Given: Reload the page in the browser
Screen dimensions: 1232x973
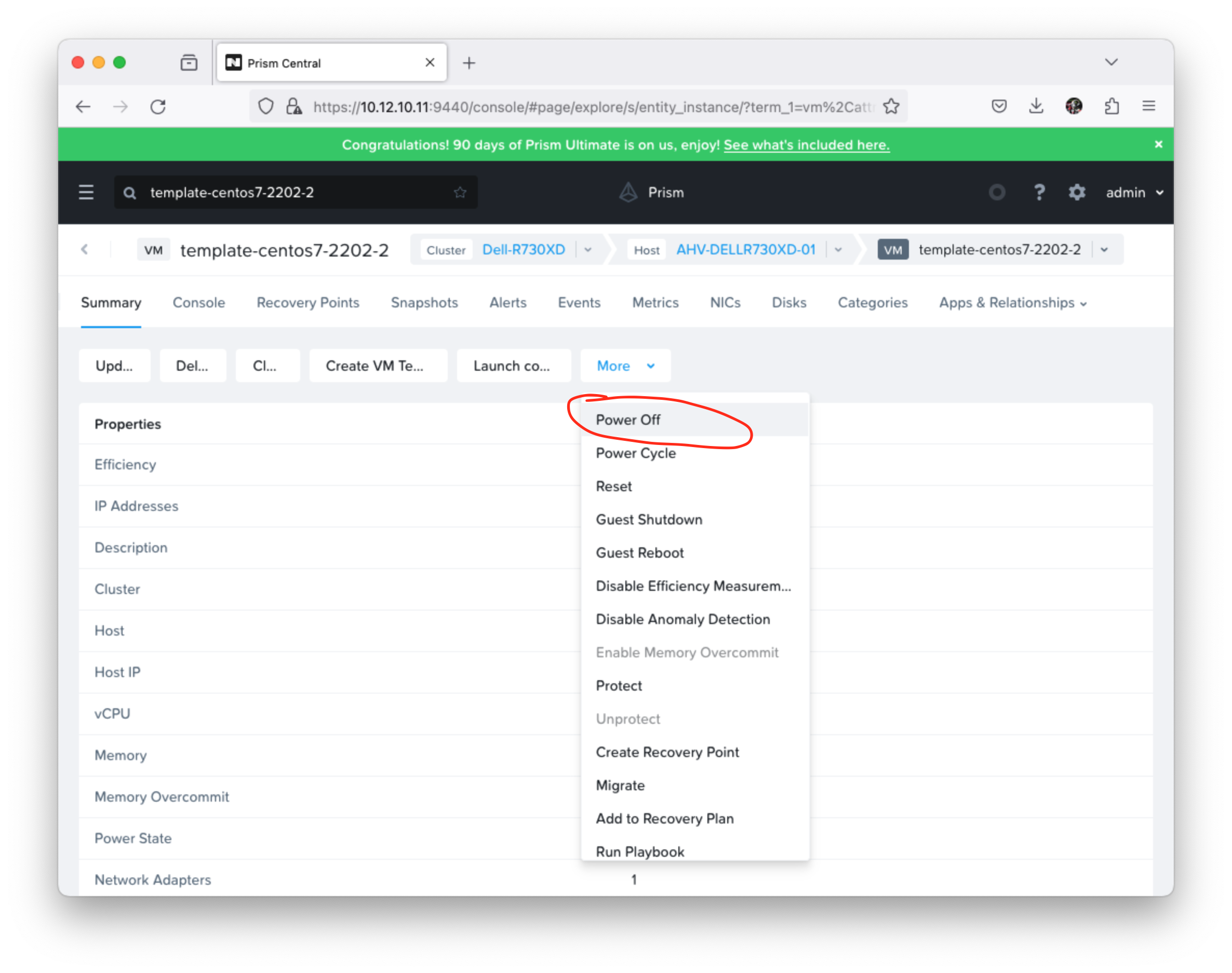Looking at the screenshot, I should pos(158,106).
